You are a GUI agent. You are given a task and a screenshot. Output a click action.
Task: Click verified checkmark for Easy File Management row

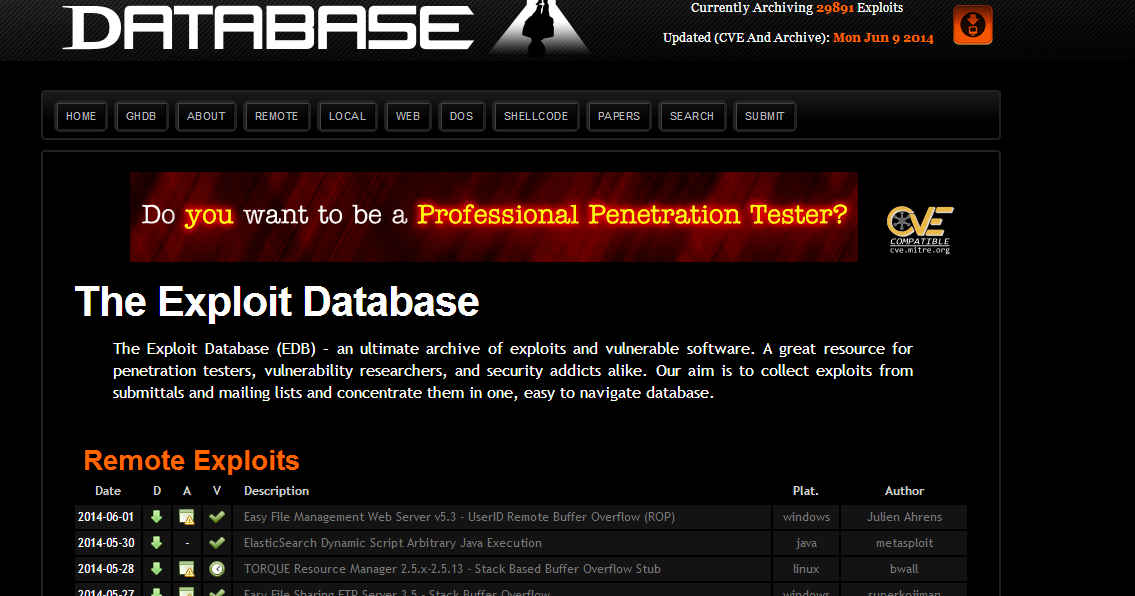pos(216,517)
